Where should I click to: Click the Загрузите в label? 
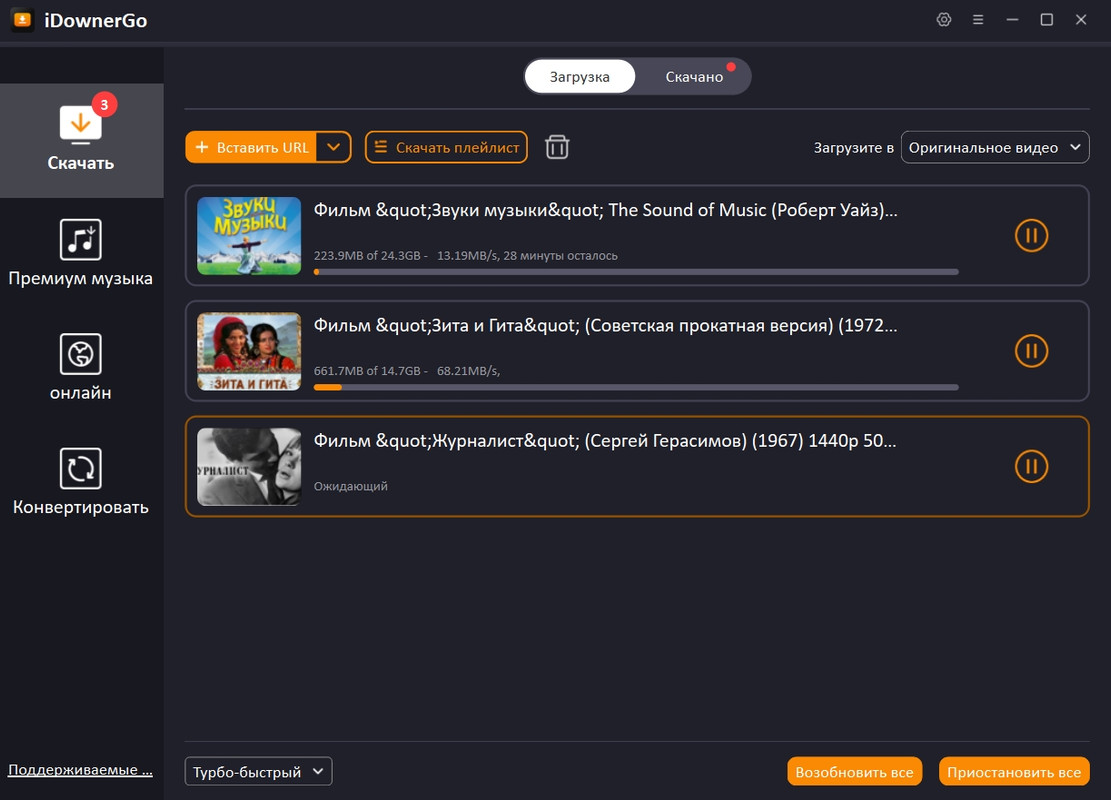[x=853, y=148]
